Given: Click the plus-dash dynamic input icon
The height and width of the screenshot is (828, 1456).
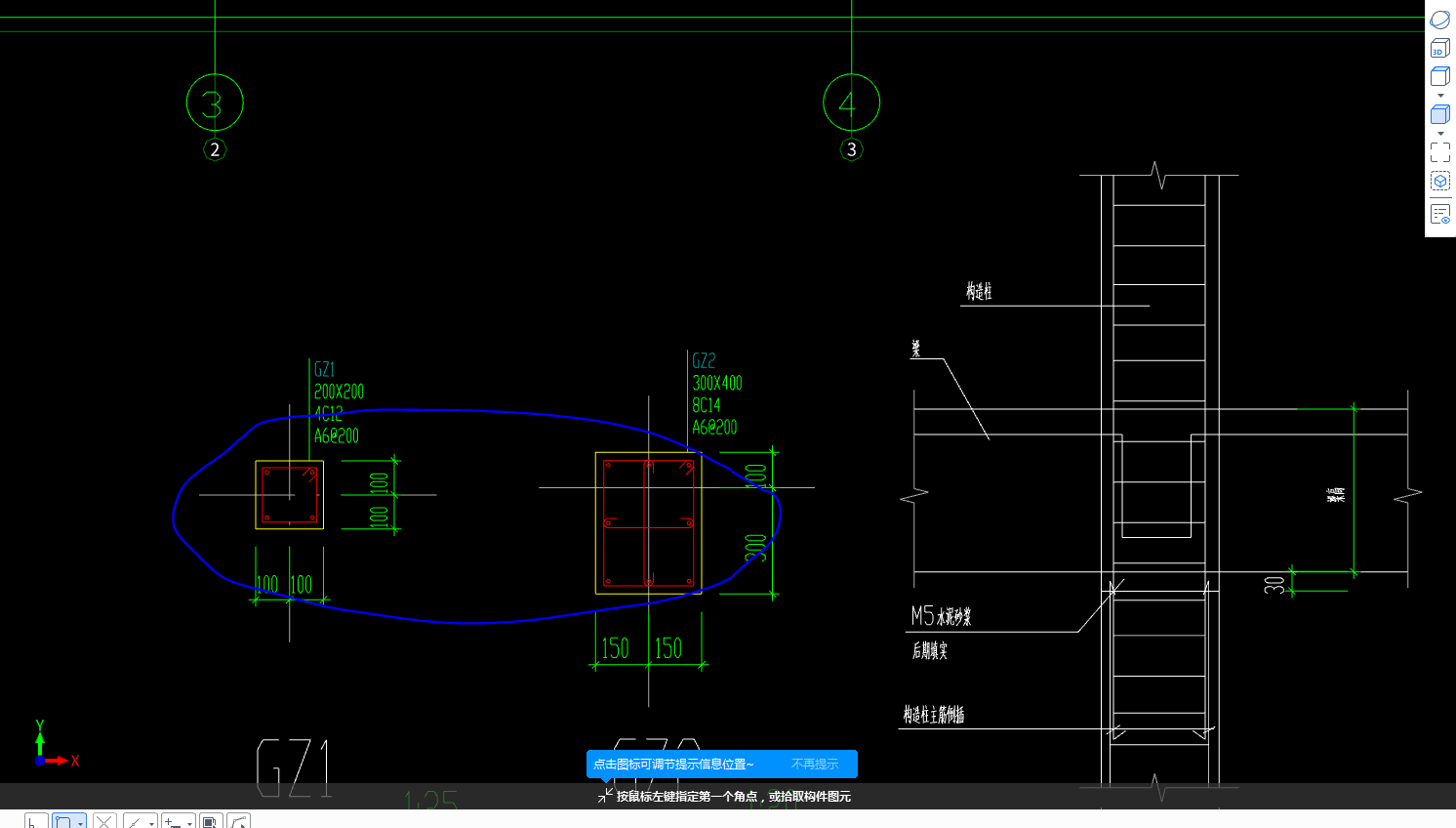Looking at the screenshot, I should click(x=173, y=821).
